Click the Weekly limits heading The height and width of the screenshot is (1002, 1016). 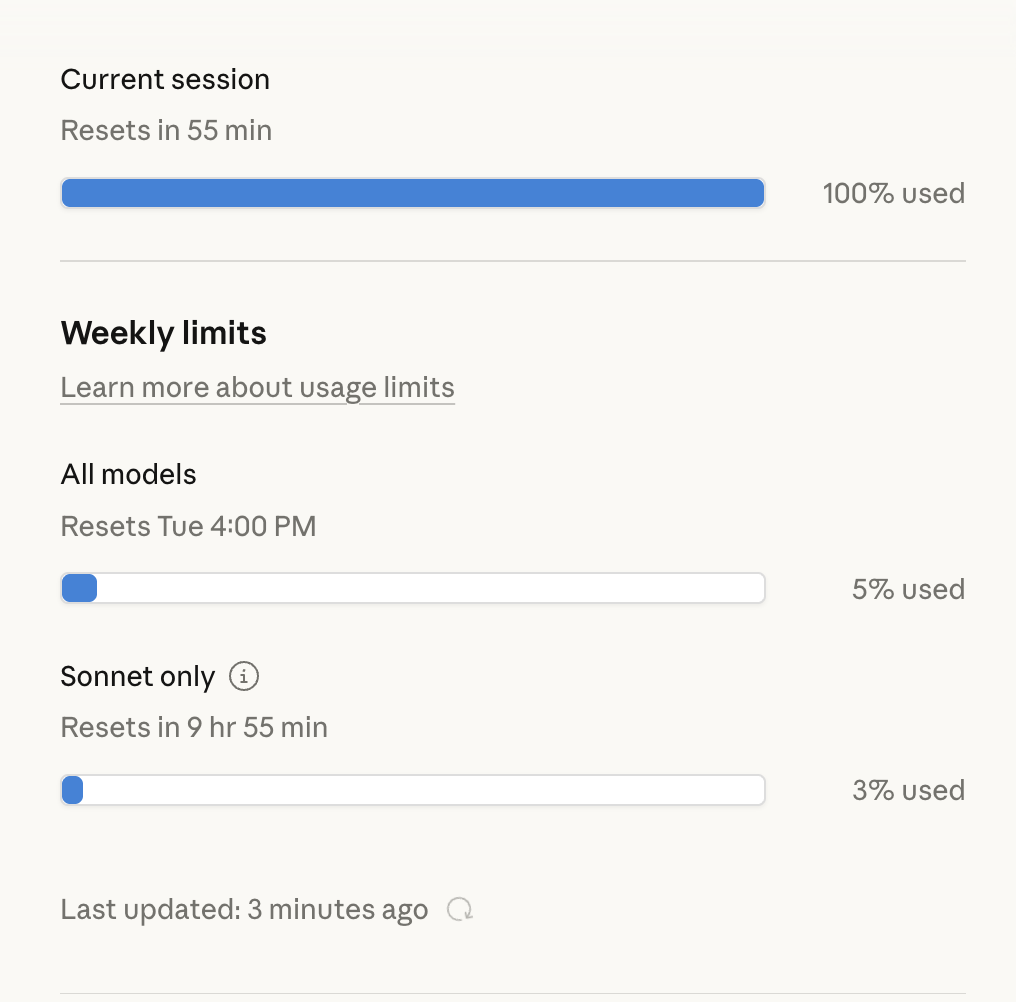point(163,332)
